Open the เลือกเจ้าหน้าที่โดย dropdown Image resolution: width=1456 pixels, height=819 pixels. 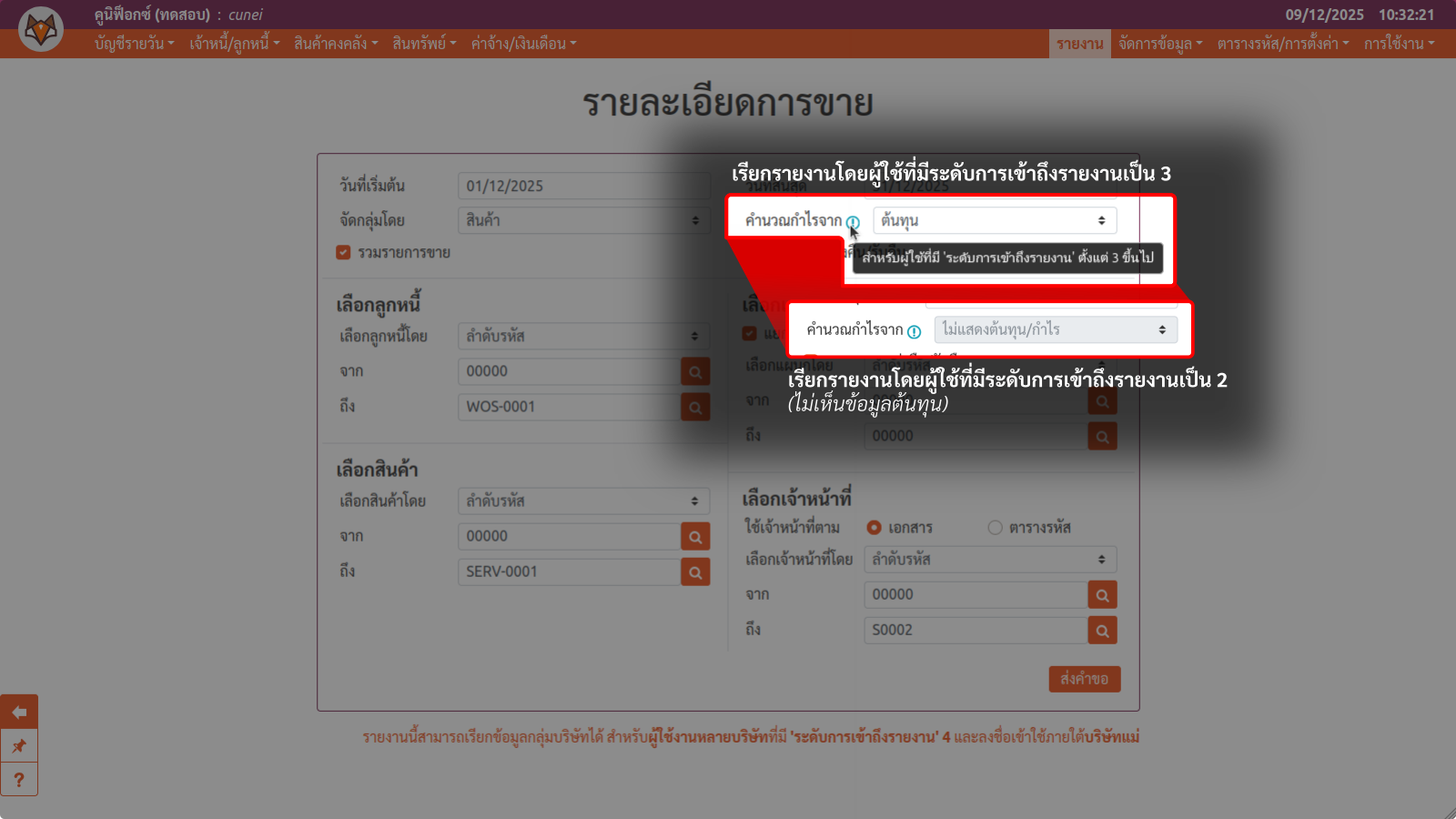click(989, 560)
